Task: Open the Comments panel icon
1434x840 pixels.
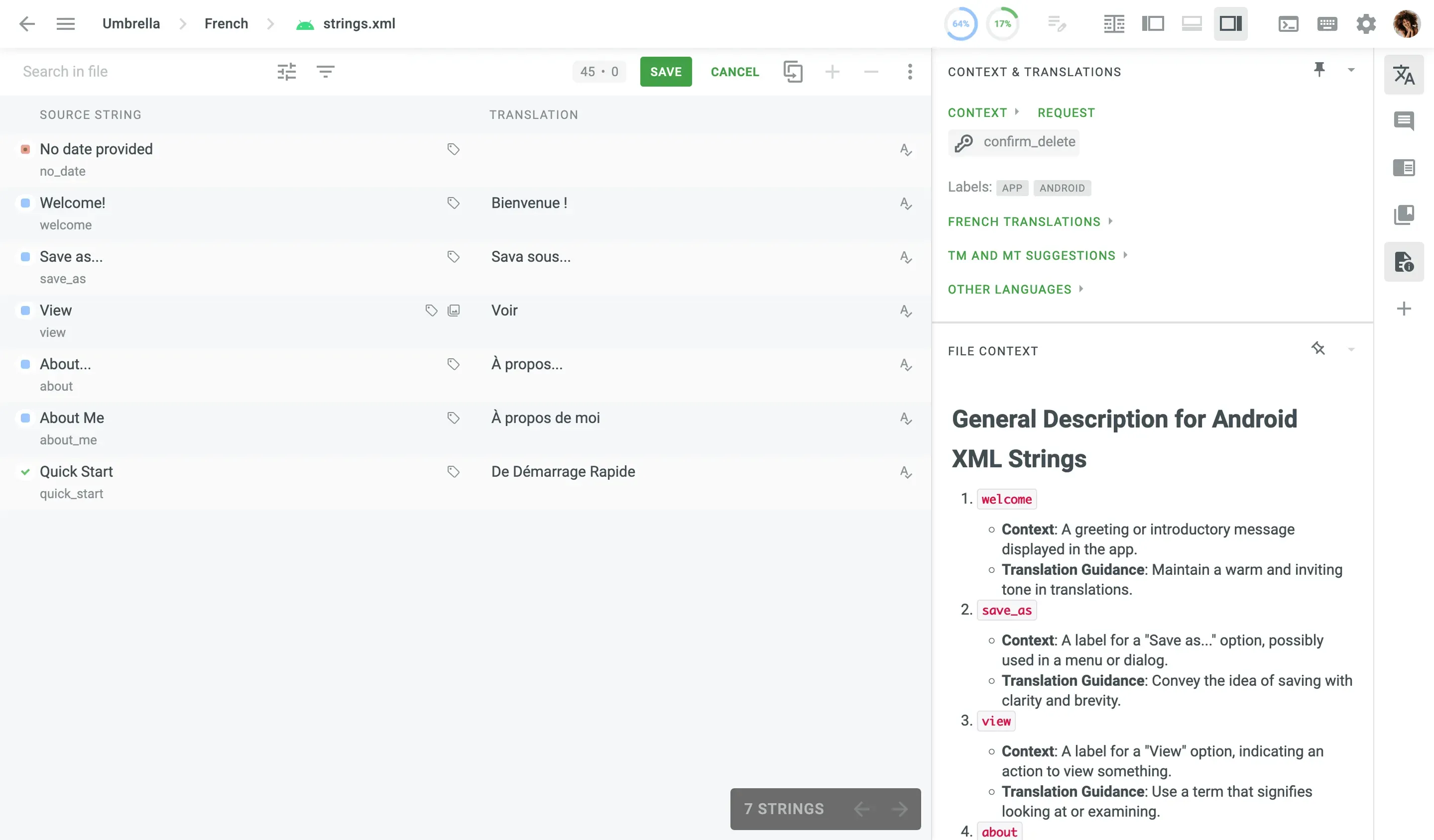Action: (1404, 120)
